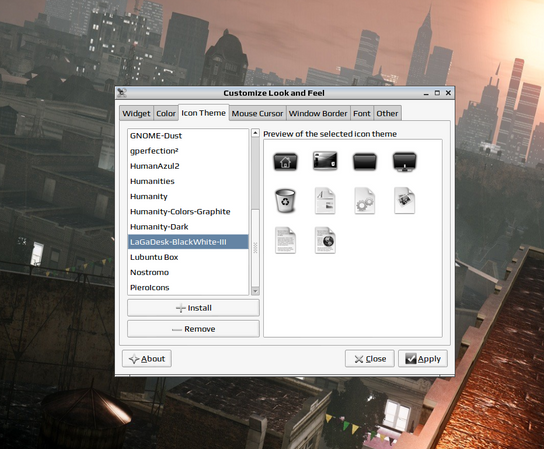This screenshot has width=544, height=449.
Task: Click the recycle trash bin preview icon
Action: pos(285,201)
